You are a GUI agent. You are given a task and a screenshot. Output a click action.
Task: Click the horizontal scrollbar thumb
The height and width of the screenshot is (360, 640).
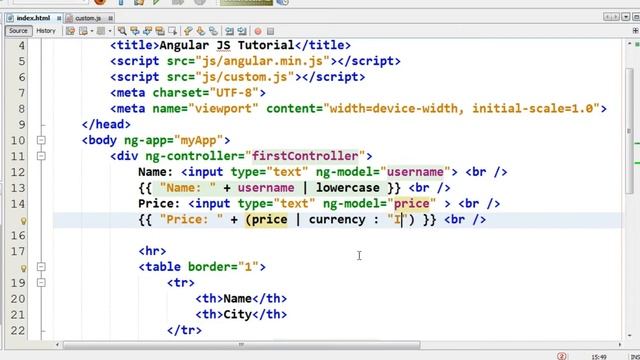tap(241, 345)
